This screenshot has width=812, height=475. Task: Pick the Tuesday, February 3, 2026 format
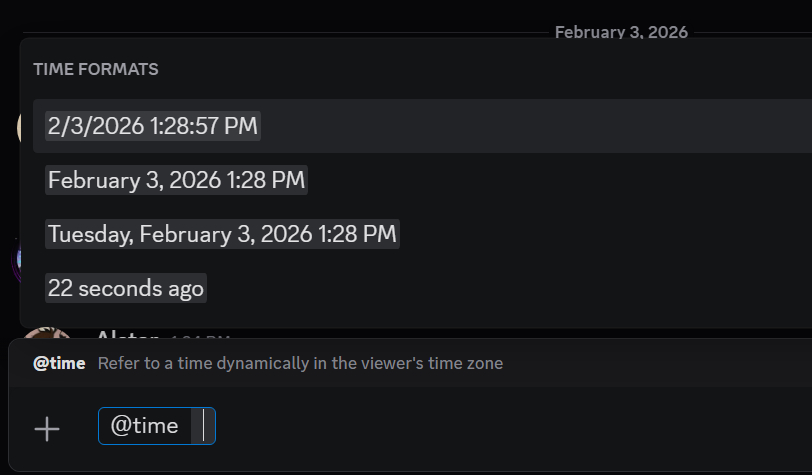(222, 234)
